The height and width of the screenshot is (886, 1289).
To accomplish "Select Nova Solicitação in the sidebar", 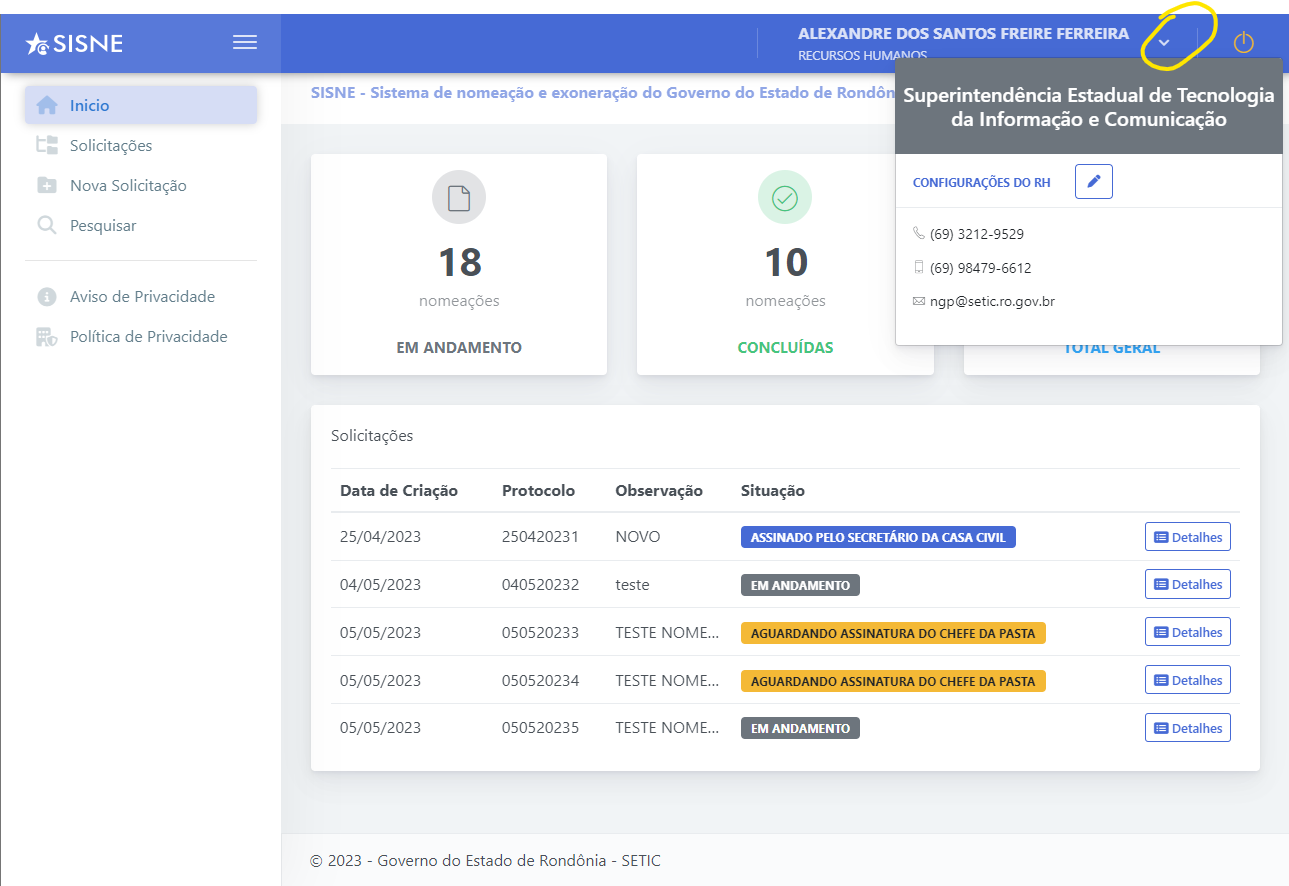I will click(141, 185).
